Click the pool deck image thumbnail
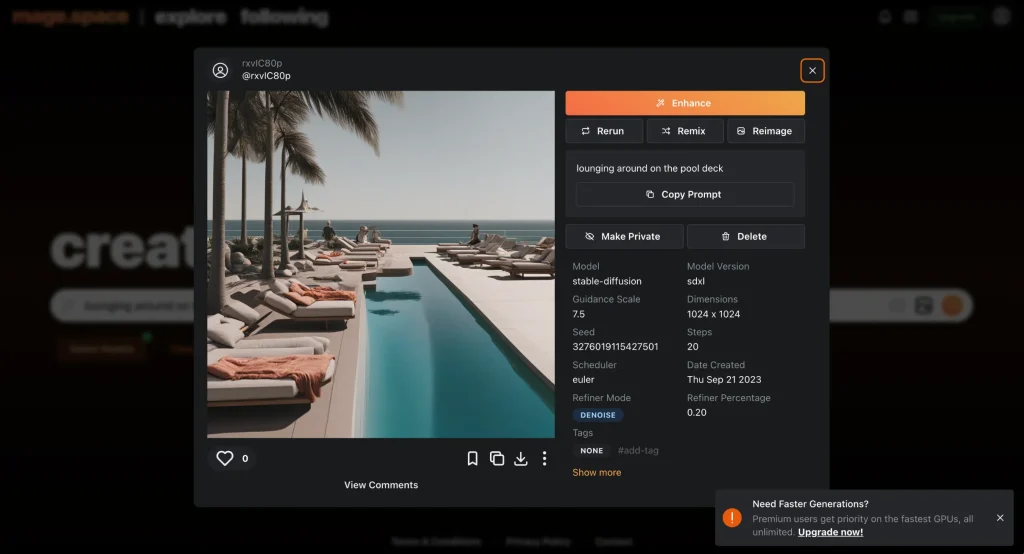Screen dimensions: 1024x554 pos(380,264)
